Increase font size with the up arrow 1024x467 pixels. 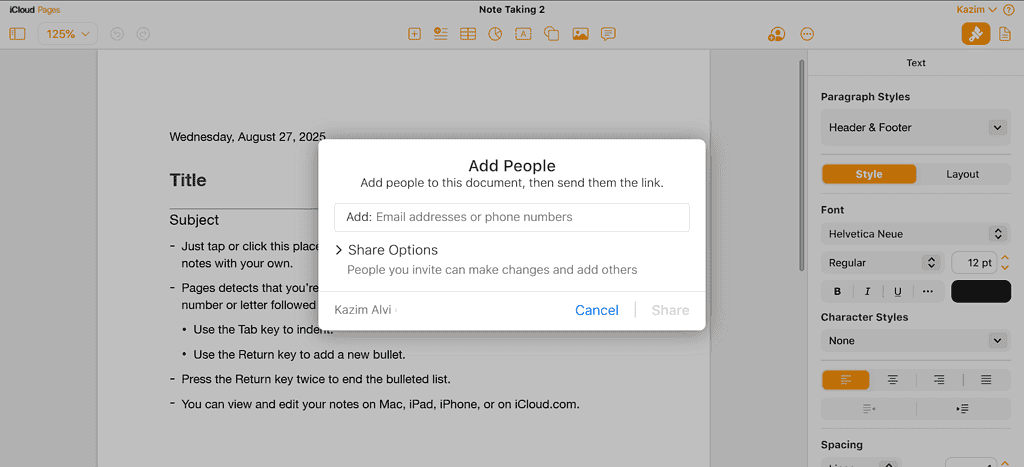click(1006, 258)
